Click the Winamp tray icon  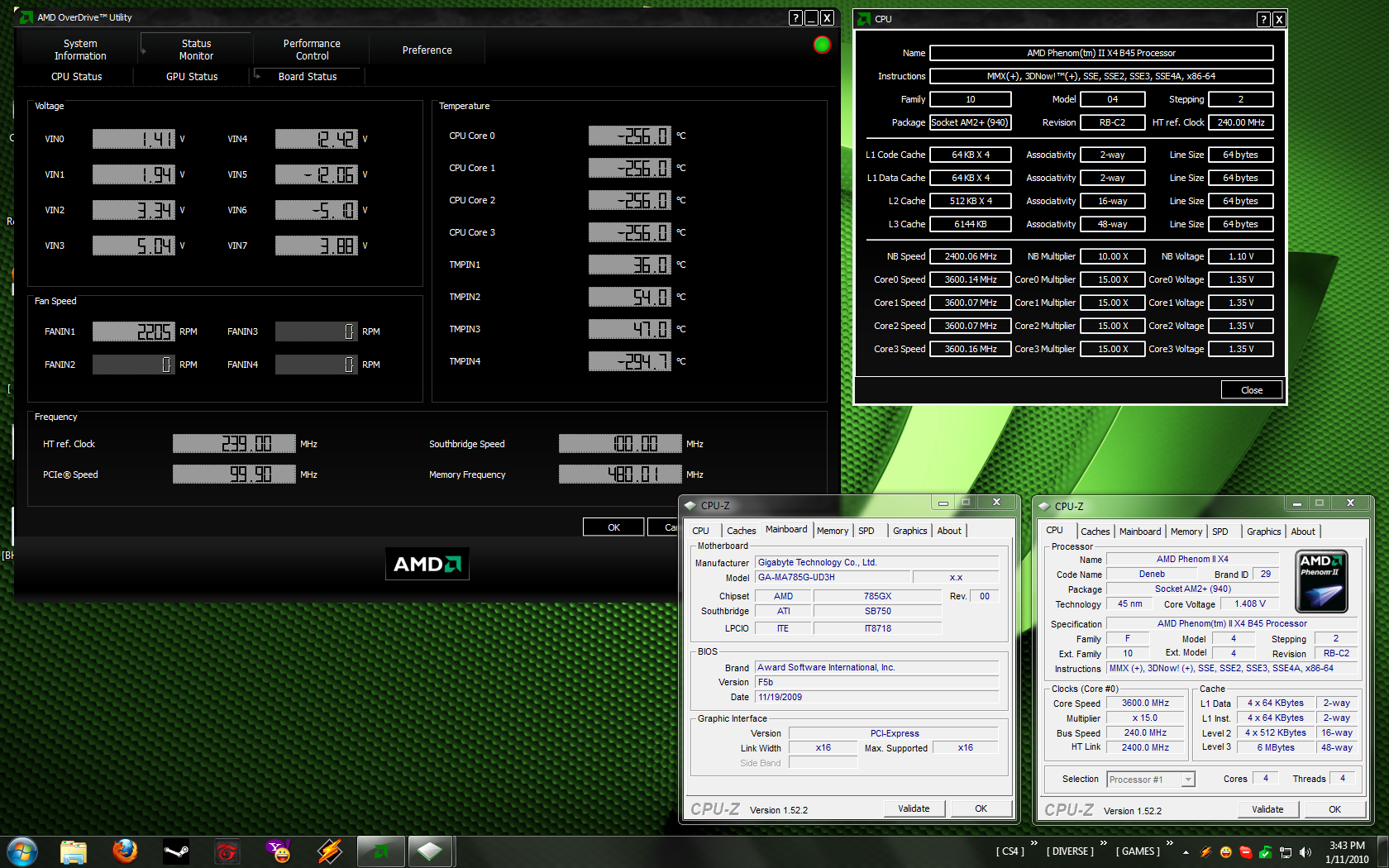1206,851
